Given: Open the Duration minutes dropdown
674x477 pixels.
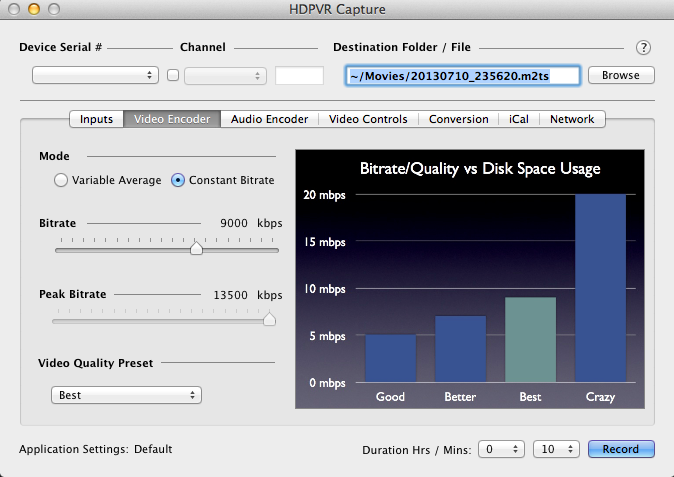Looking at the screenshot, I should pyautogui.click(x=556, y=449).
